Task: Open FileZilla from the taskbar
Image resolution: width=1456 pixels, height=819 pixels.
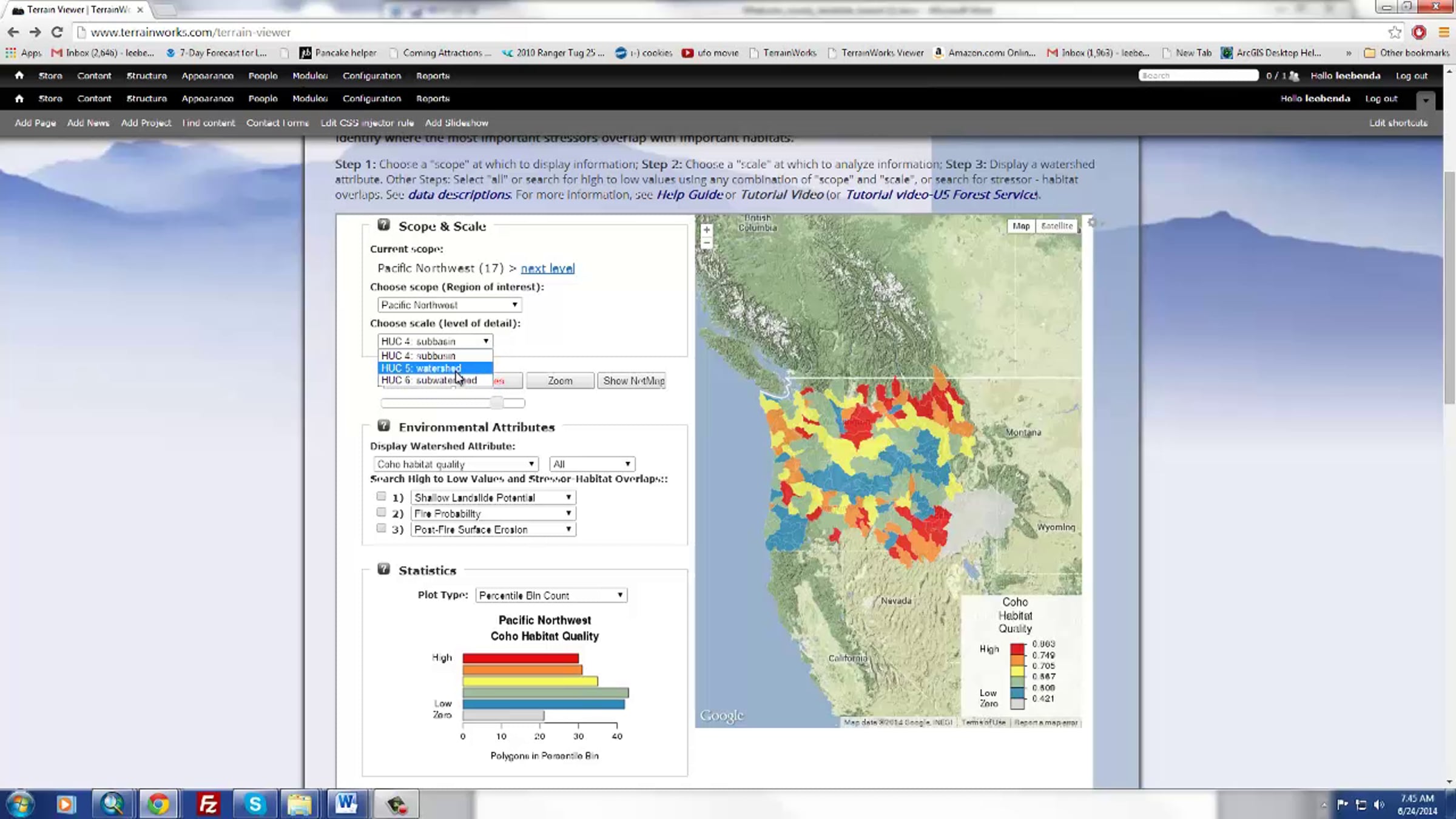Action: pyautogui.click(x=207, y=804)
